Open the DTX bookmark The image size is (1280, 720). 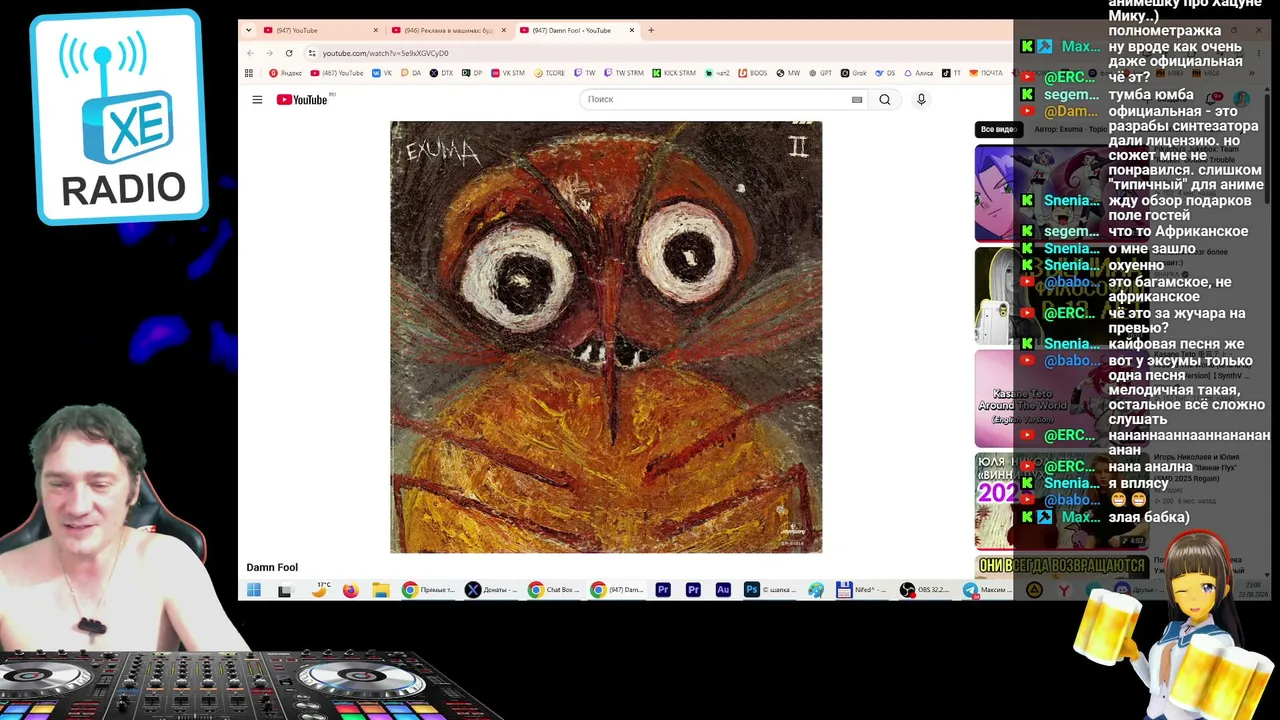tap(441, 73)
